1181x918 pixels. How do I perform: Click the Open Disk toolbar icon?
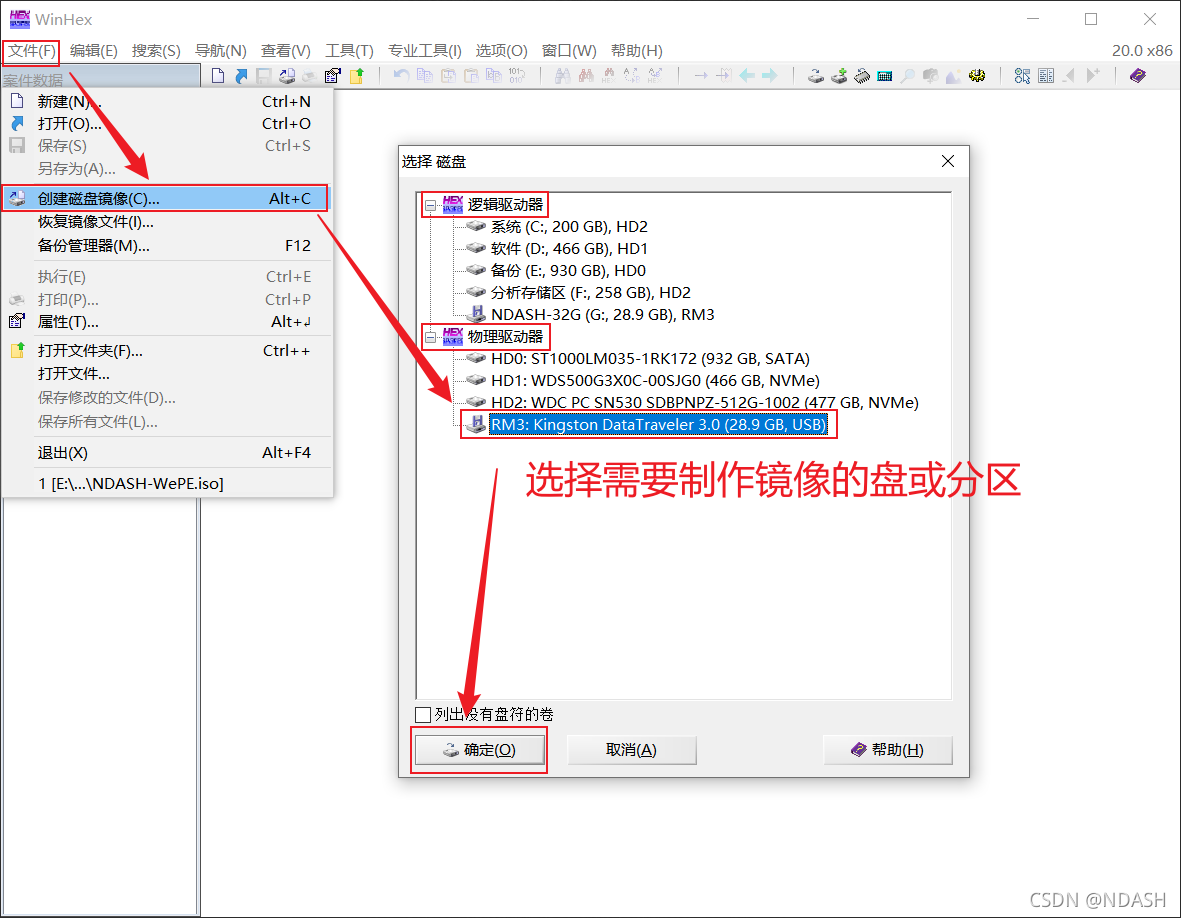click(816, 75)
